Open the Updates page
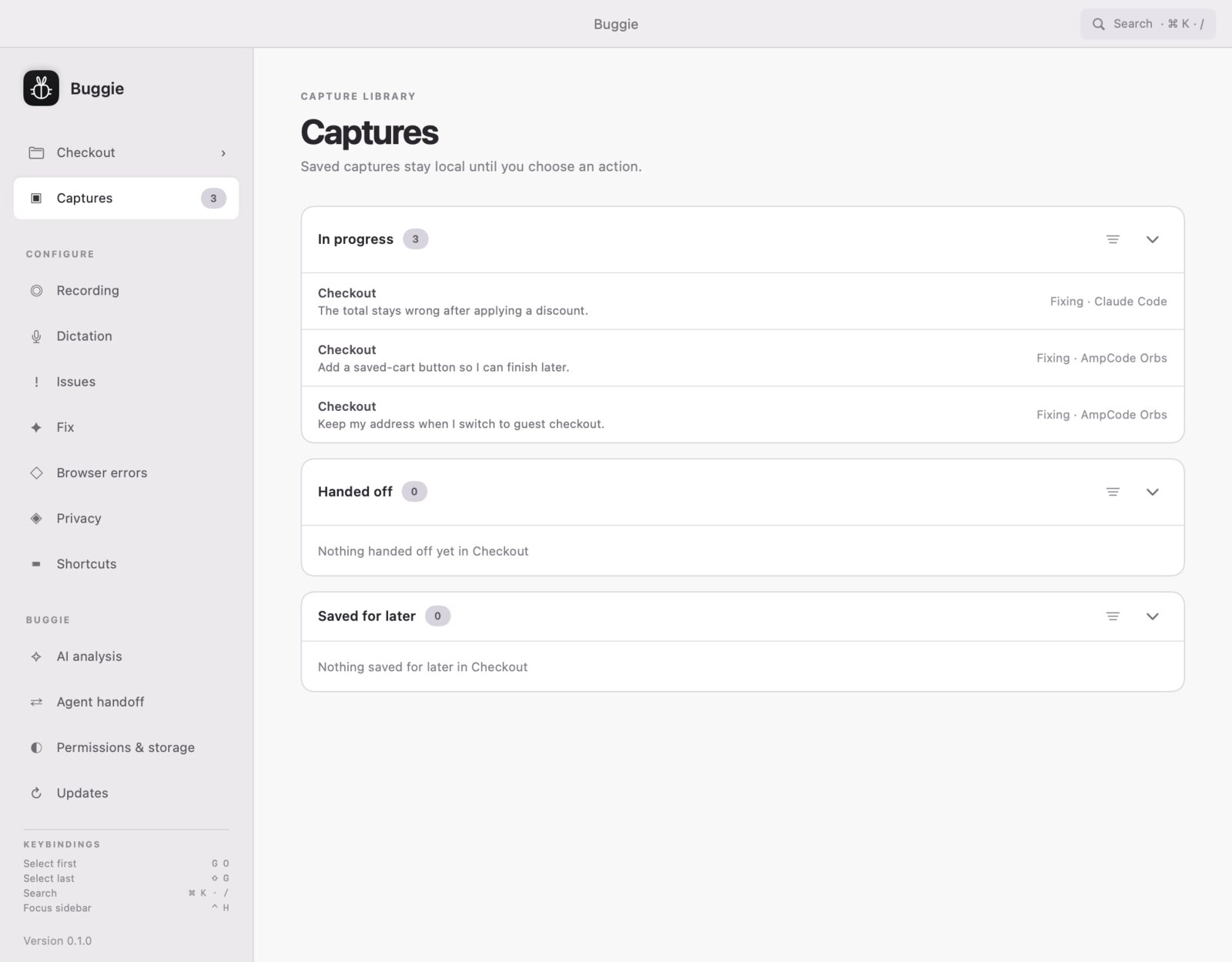The image size is (1232, 962). (x=126, y=793)
